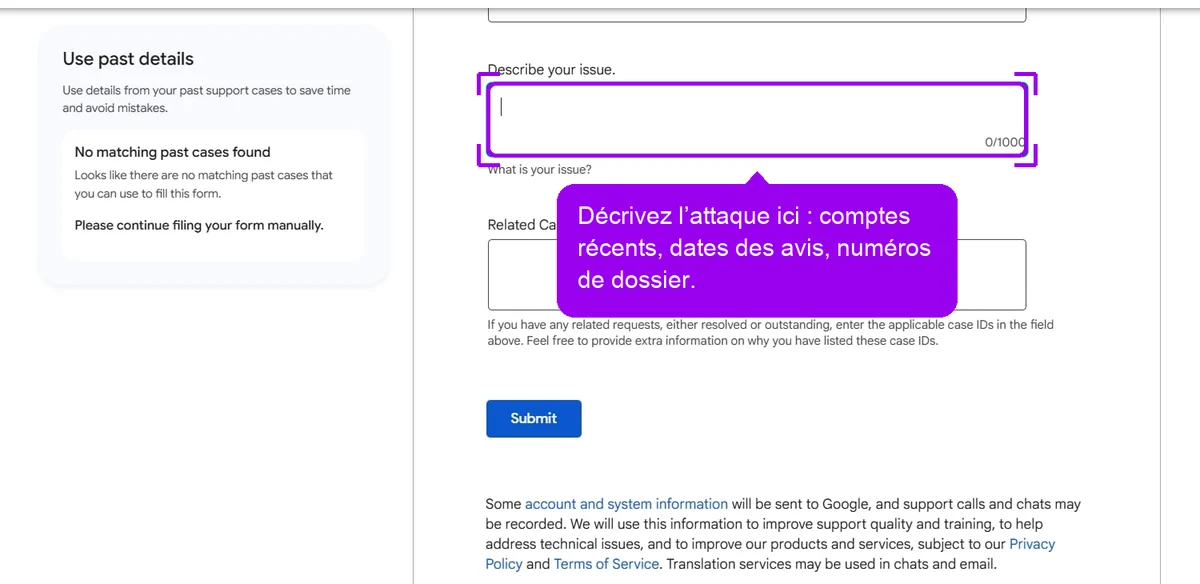Click the 0/1000 character counter
1200x584 pixels.
tap(1004, 142)
